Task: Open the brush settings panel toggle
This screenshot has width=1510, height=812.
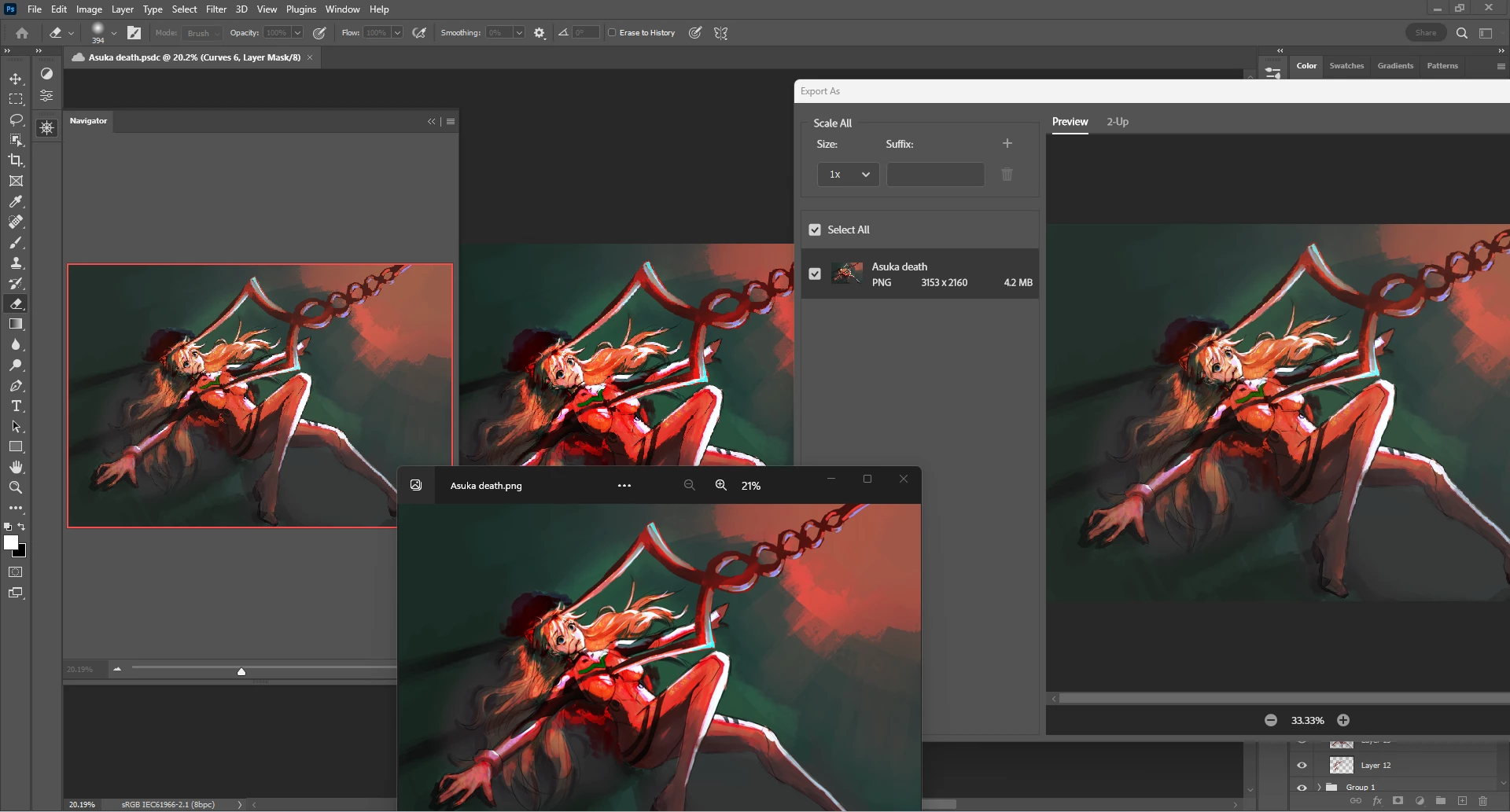Action: (134, 33)
